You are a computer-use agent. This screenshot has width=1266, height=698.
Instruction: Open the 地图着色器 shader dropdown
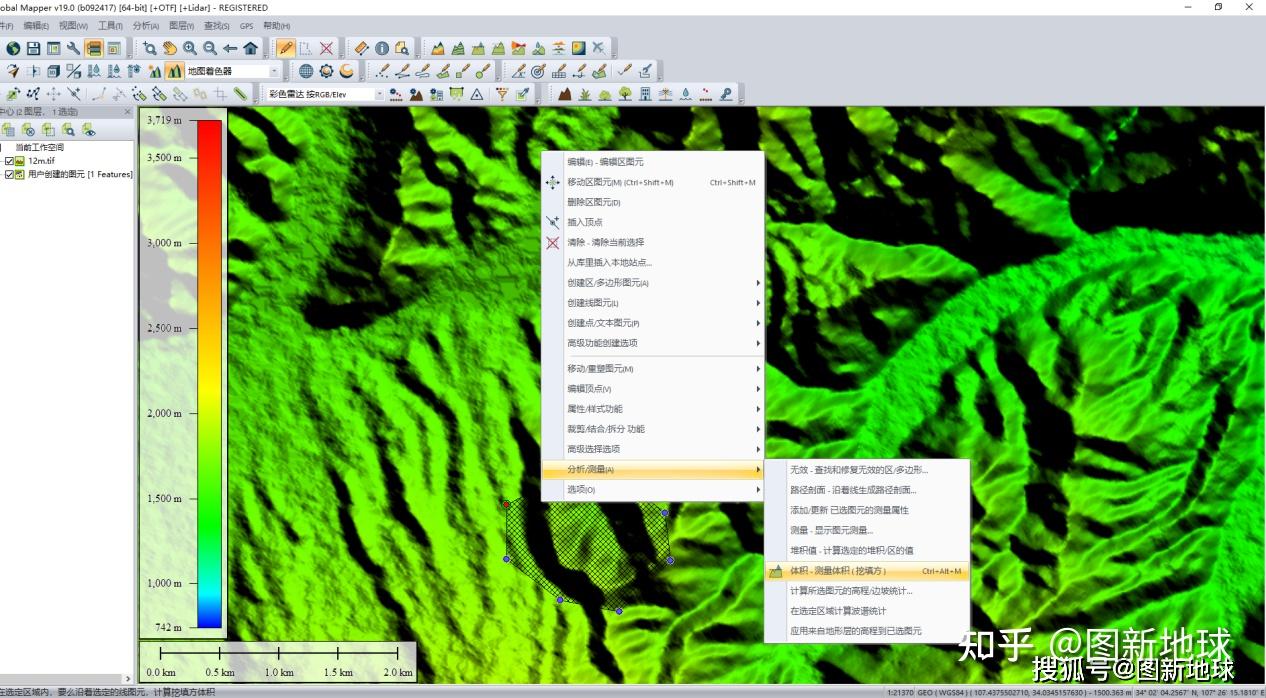pyautogui.click(x=274, y=71)
